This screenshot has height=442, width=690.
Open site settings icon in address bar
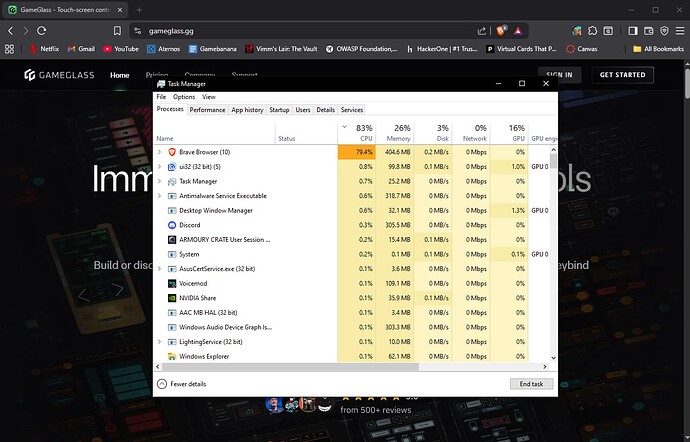tap(138, 31)
